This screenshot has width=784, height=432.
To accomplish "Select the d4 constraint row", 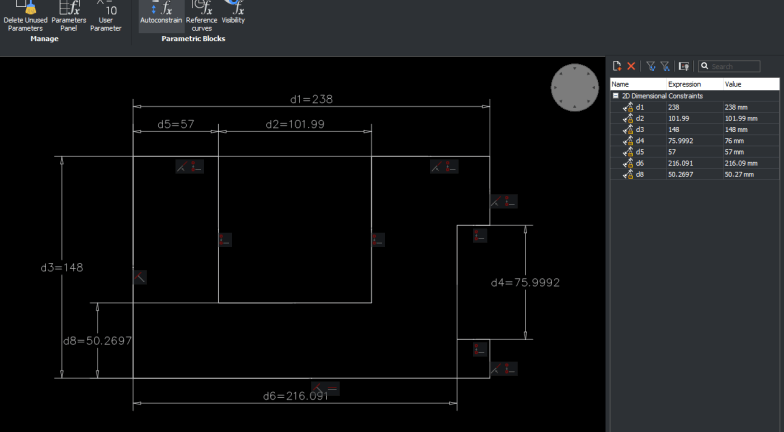I will [x=640, y=140].
